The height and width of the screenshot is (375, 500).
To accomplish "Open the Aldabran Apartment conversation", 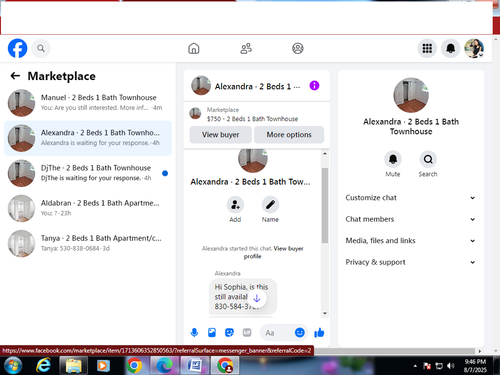I will coord(88,208).
